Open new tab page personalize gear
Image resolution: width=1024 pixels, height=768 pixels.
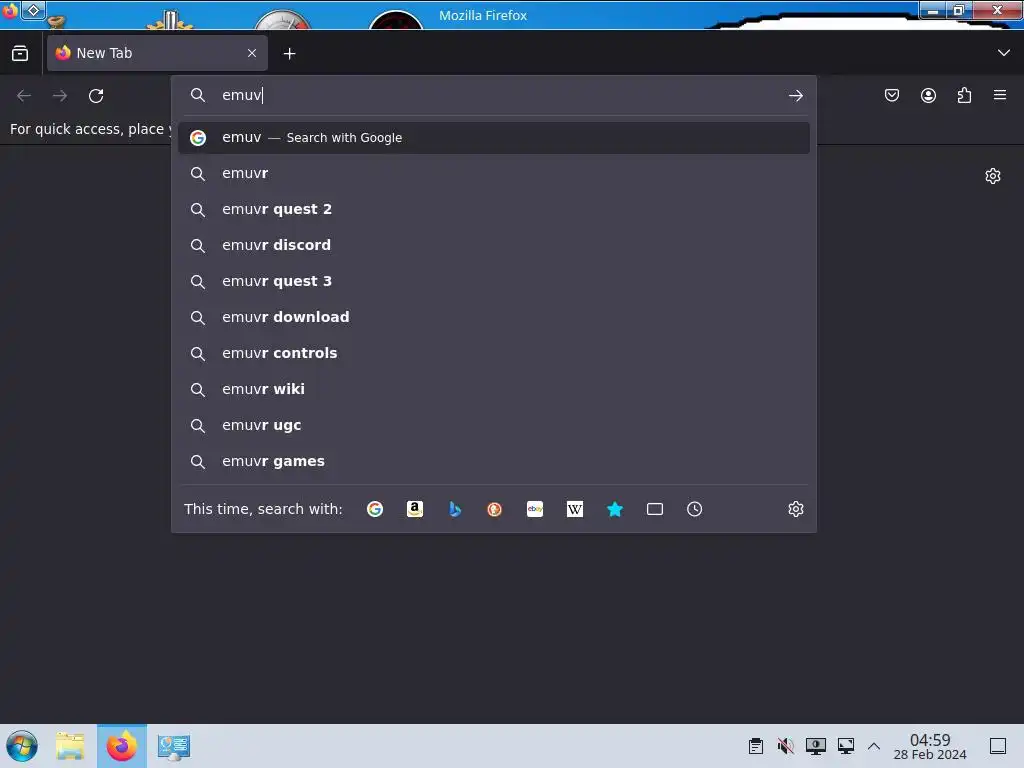[x=993, y=176]
